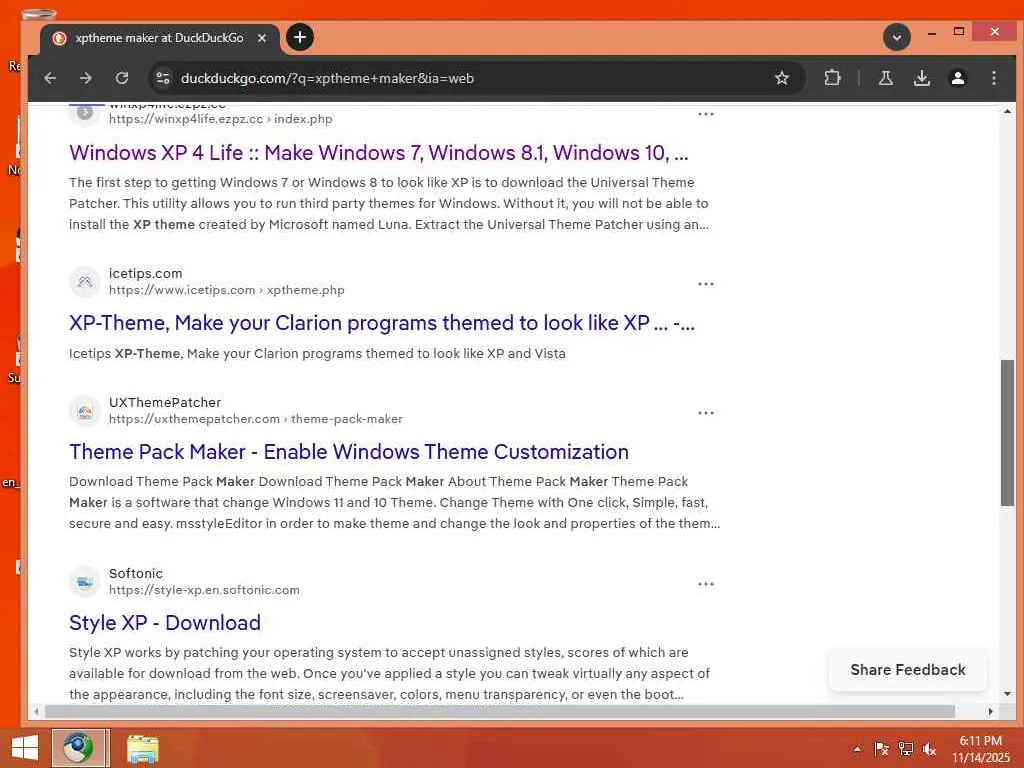Click the www.icetips.com xptheme.php URL

[x=227, y=290]
